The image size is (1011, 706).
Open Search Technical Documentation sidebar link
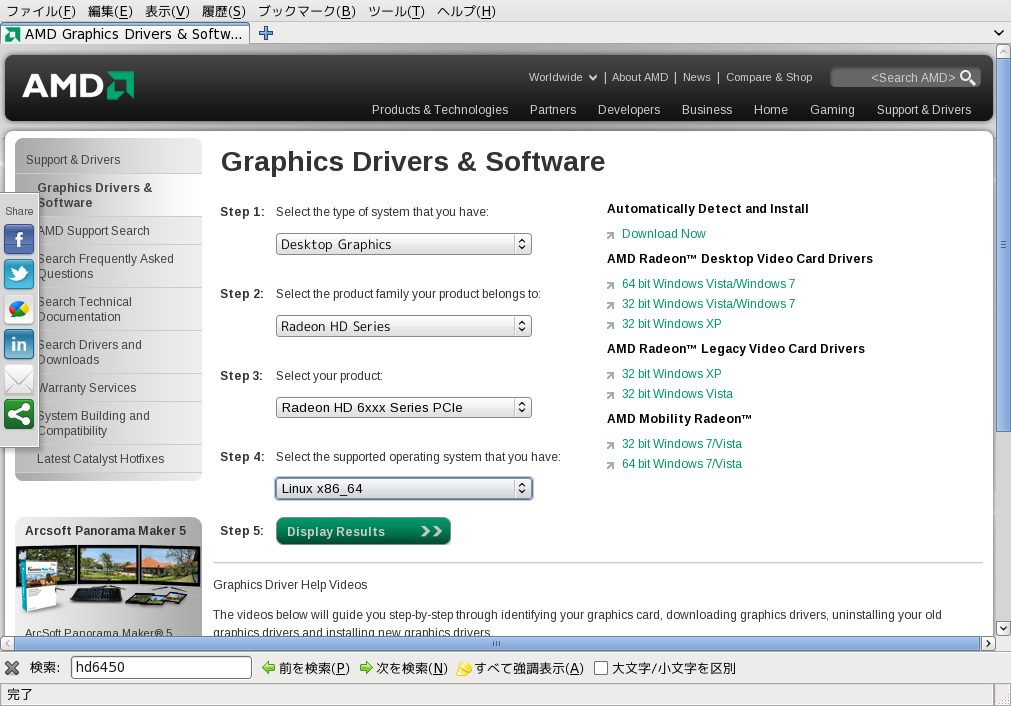pos(84,309)
